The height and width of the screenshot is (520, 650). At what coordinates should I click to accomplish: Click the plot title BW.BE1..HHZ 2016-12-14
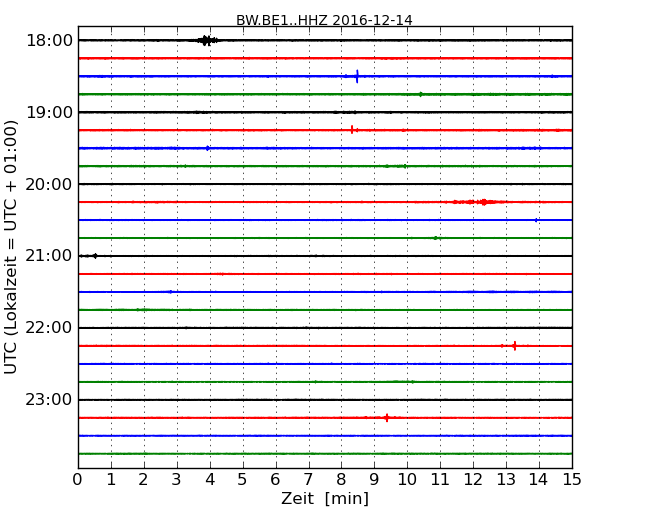tap(324, 20)
